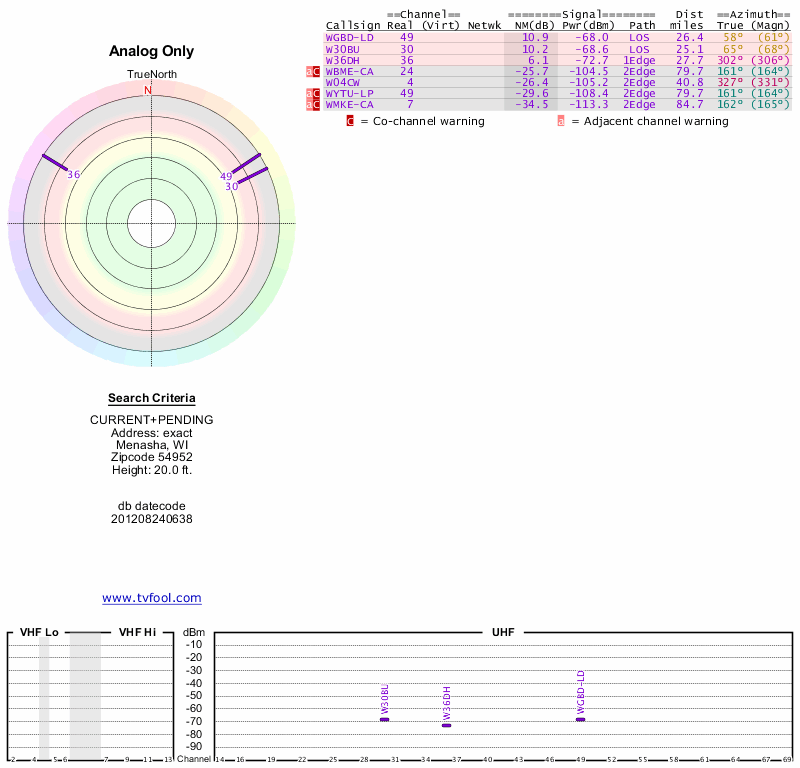
Task: Click the Analog Only title
Action: (x=152, y=51)
